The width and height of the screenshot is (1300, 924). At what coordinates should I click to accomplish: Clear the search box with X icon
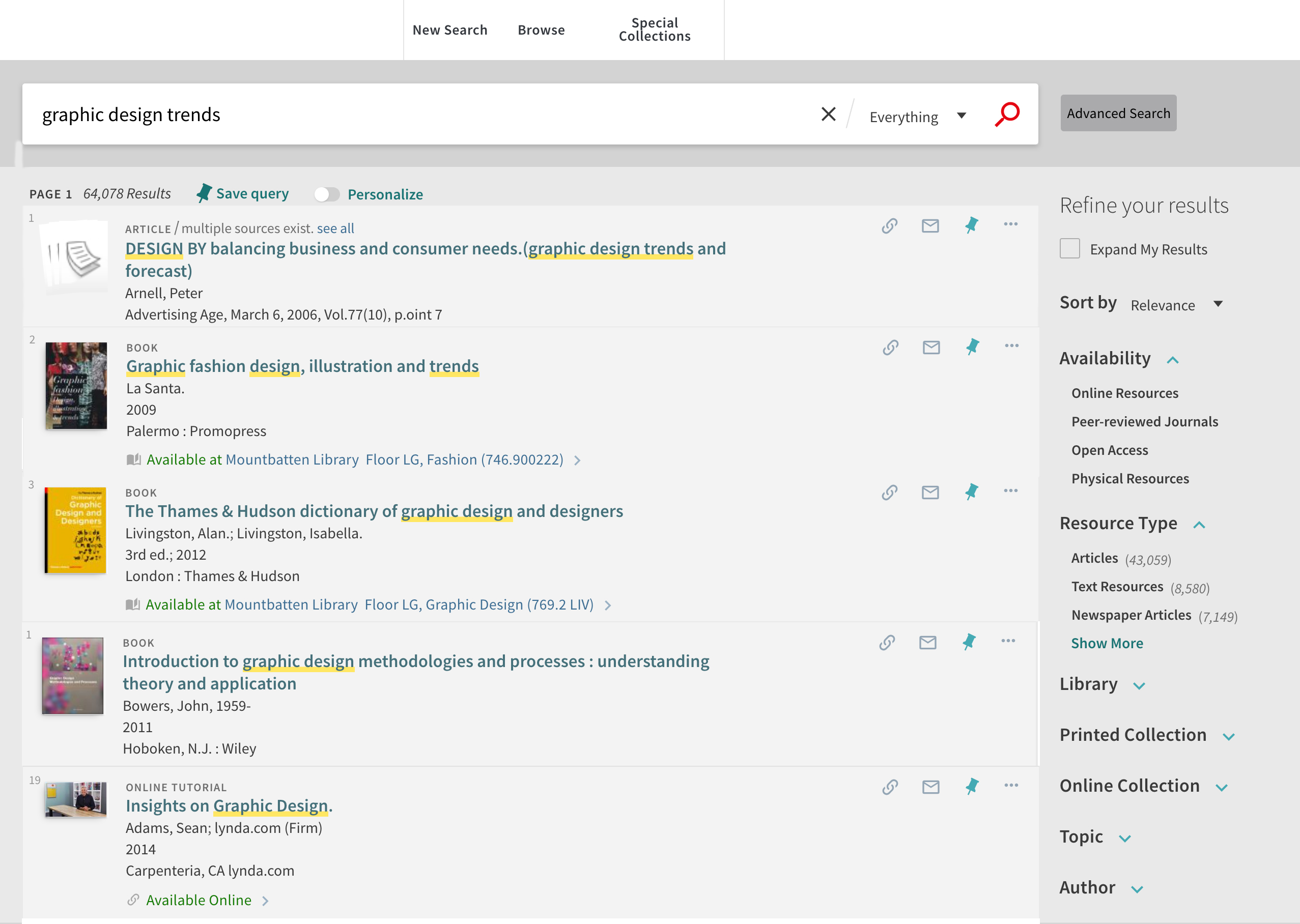click(x=828, y=114)
